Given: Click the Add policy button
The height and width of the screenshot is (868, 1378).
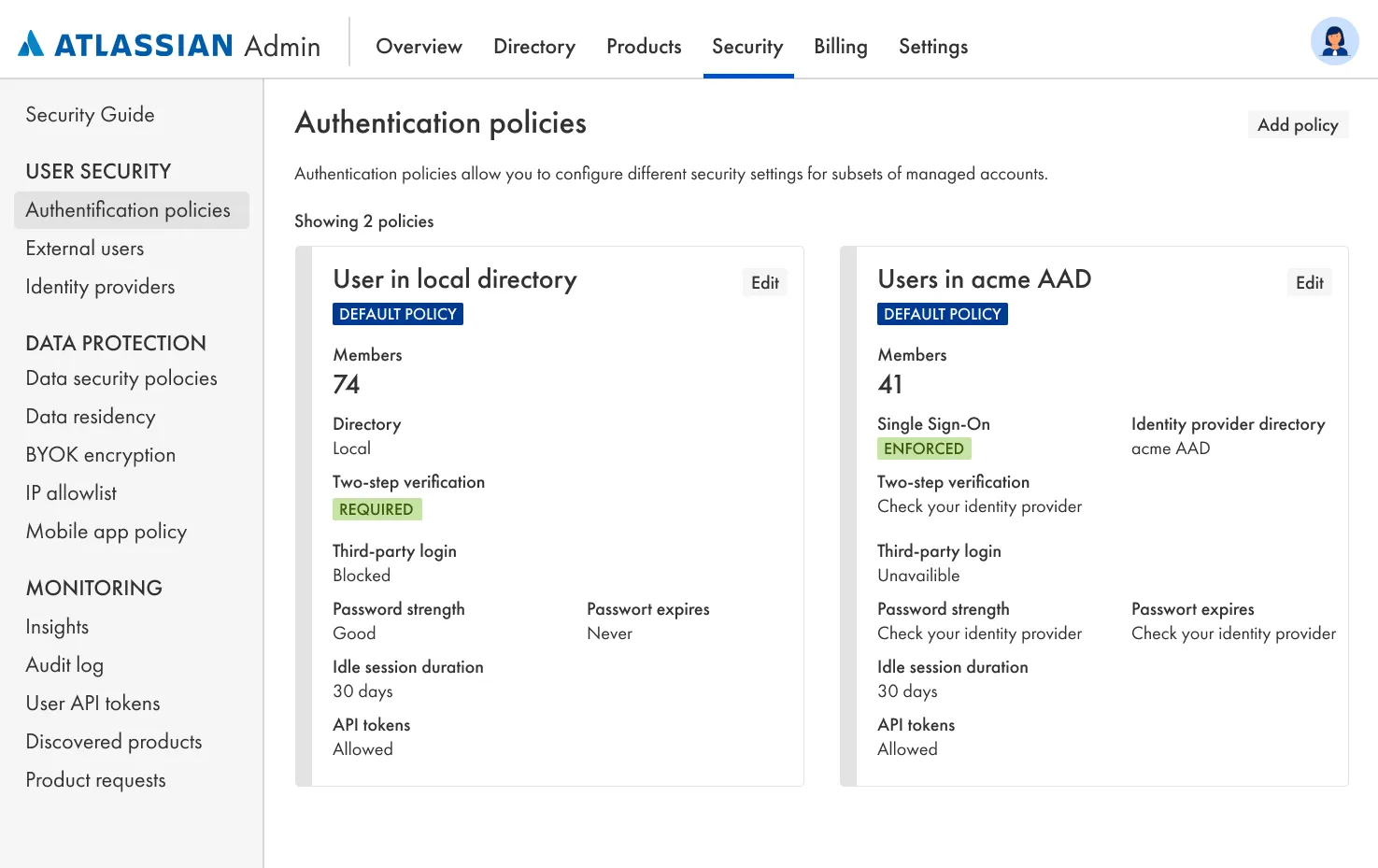Looking at the screenshot, I should pos(1298,125).
